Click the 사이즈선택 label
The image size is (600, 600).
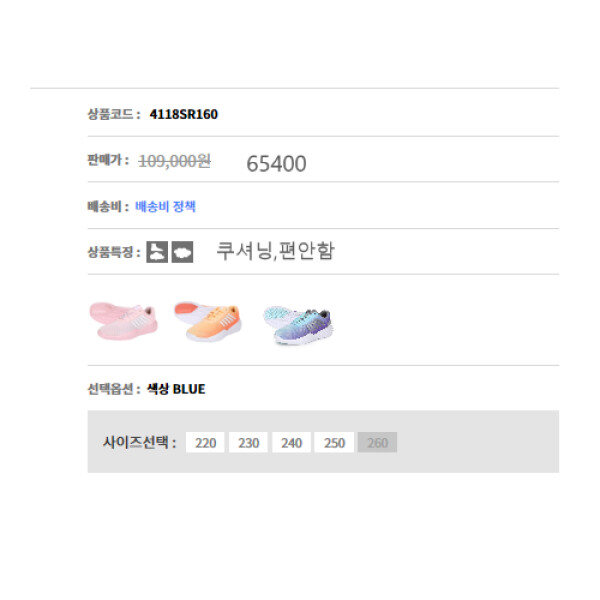tap(139, 442)
